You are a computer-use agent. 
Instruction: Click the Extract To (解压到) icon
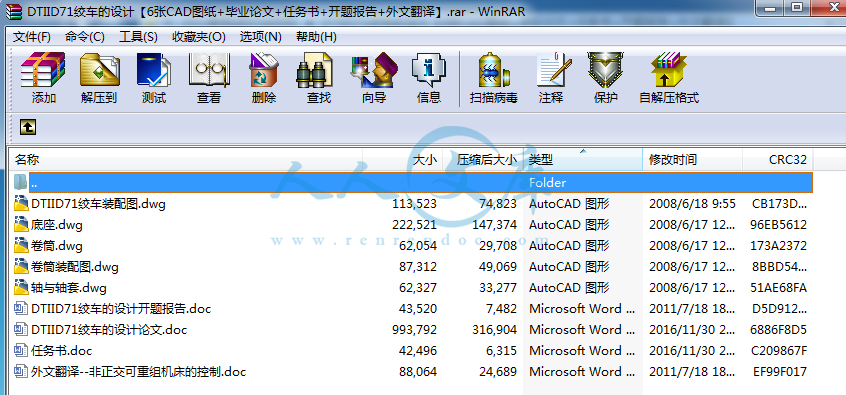pos(99,70)
